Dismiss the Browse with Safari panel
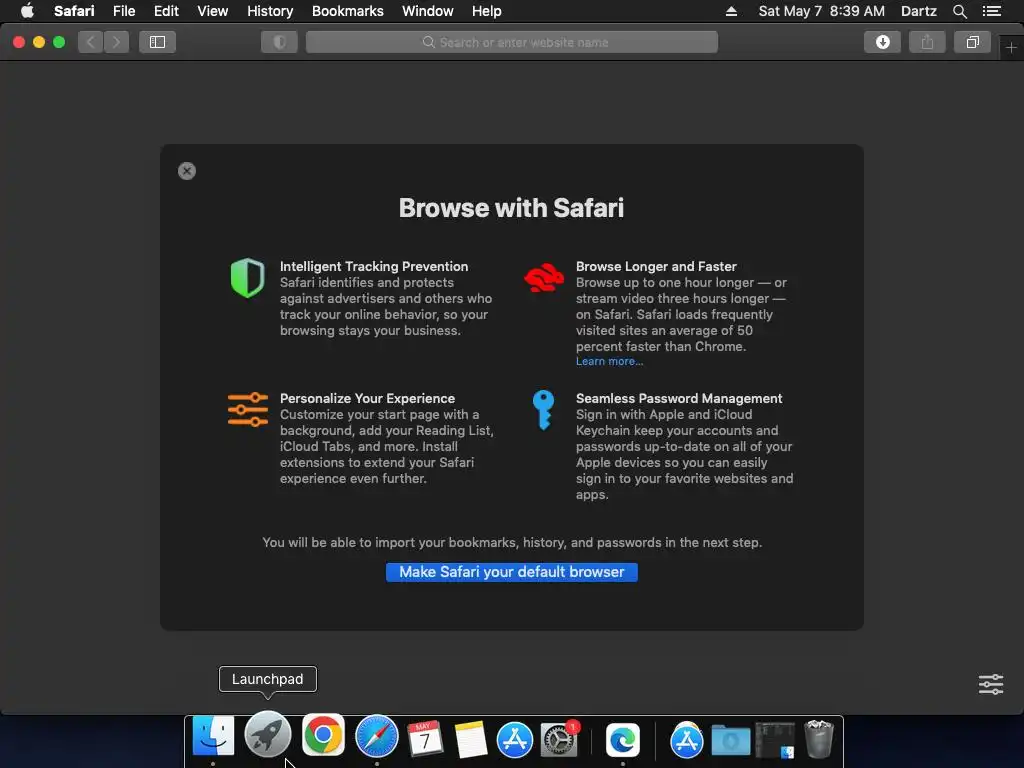This screenshot has height=768, width=1024. (x=187, y=171)
